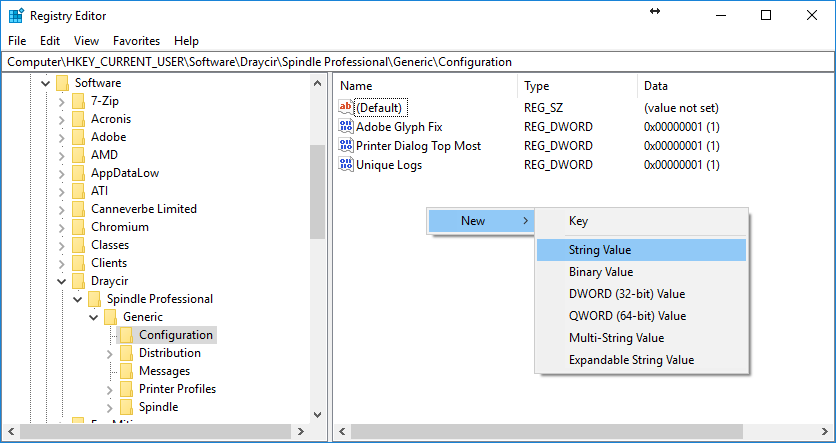The width and height of the screenshot is (836, 443).
Task: Select the Software folder icon
Action: (x=62, y=83)
